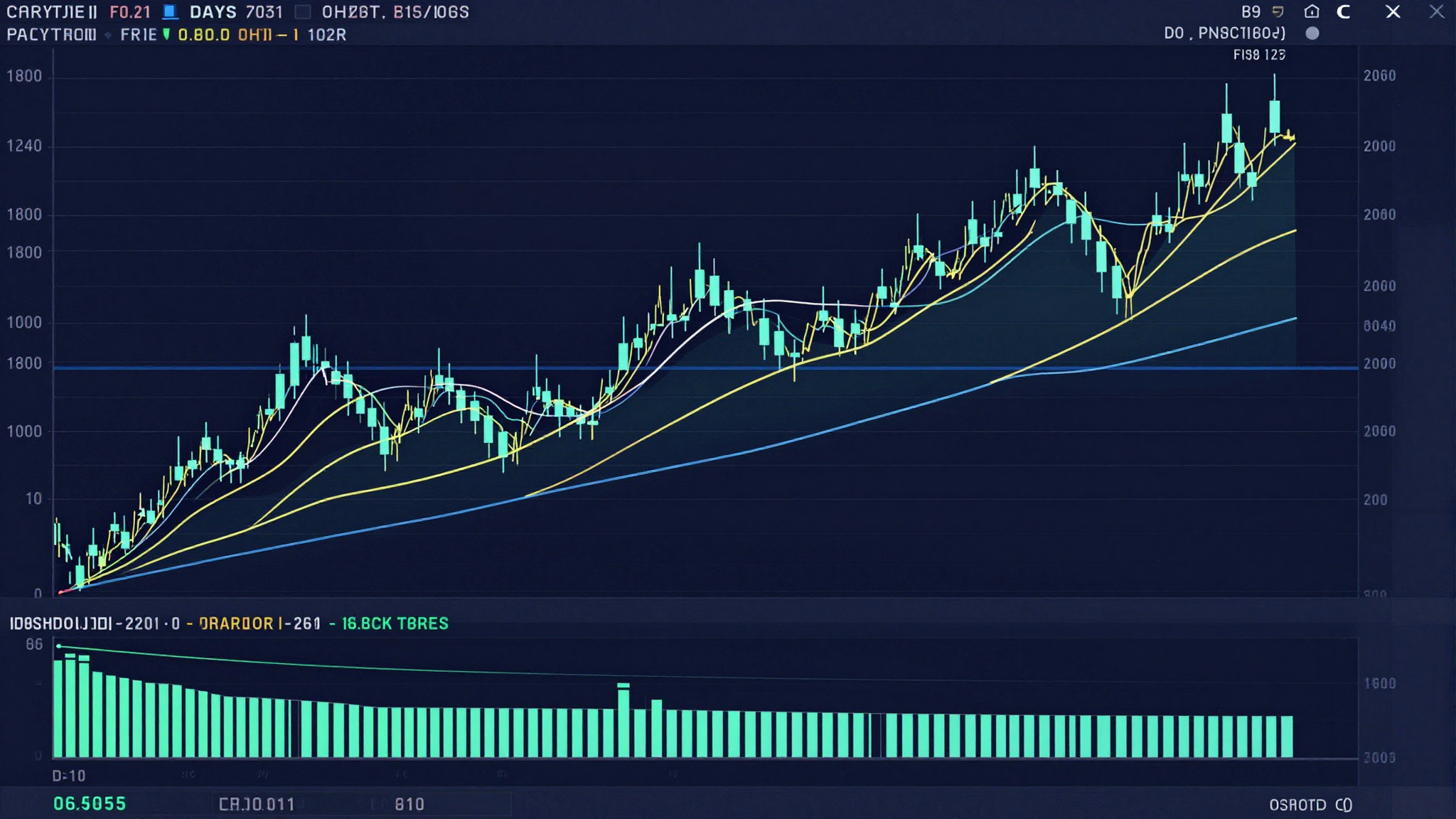Close the chart with the white X

tap(1393, 11)
